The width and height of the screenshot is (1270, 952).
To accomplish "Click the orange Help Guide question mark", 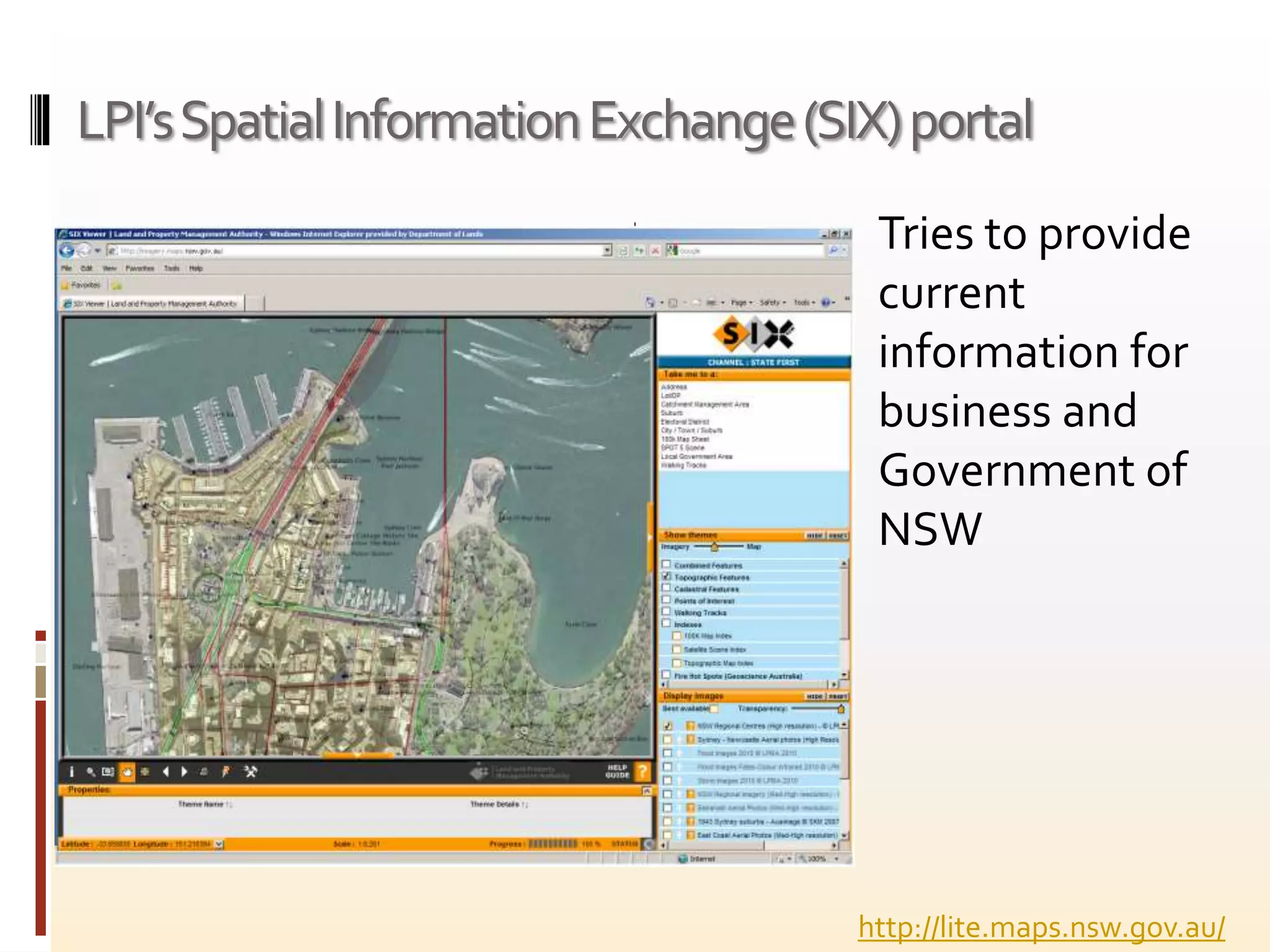I will click(642, 771).
